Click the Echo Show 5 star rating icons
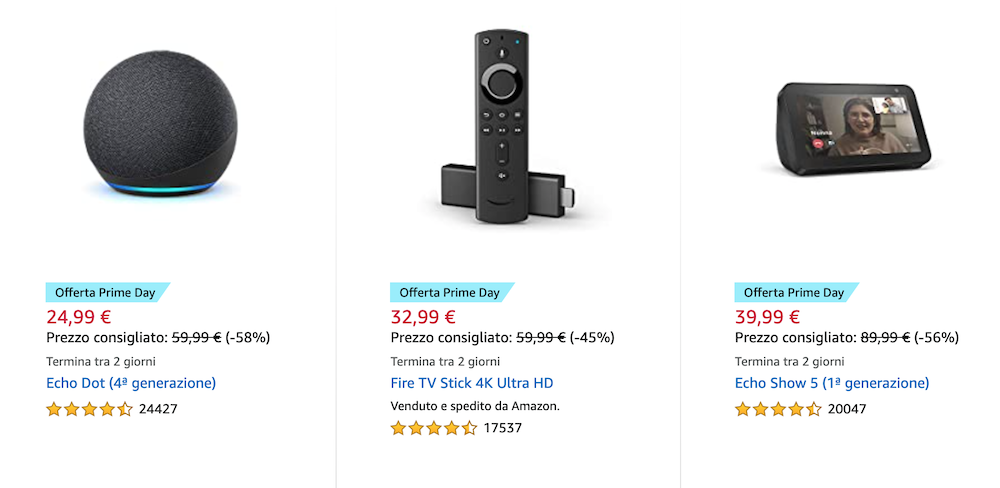Image resolution: width=1000 pixels, height=488 pixels. [x=778, y=409]
